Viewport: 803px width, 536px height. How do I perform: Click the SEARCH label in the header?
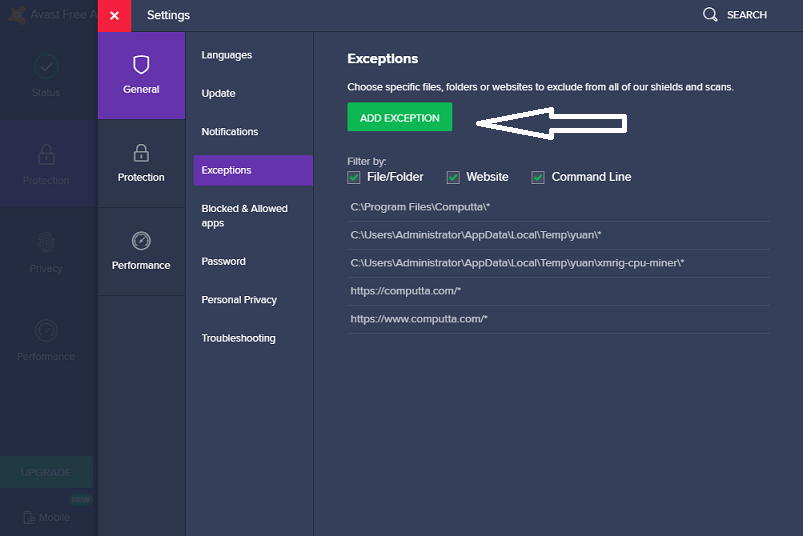[747, 15]
